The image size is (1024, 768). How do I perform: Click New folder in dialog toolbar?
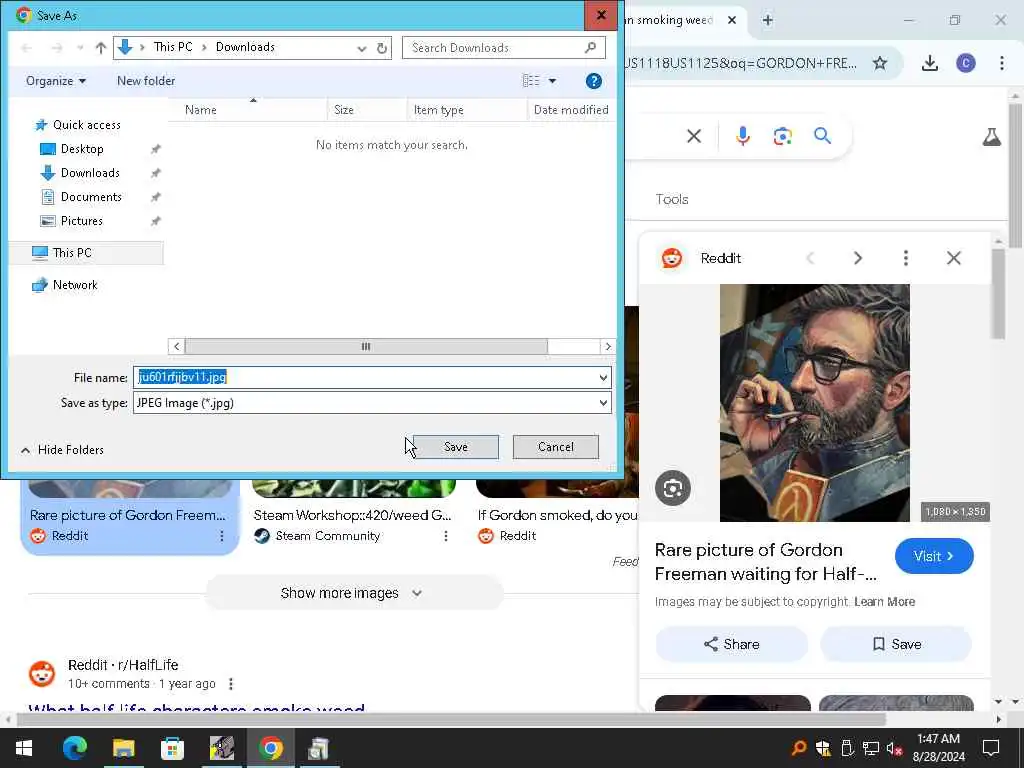[x=146, y=81]
